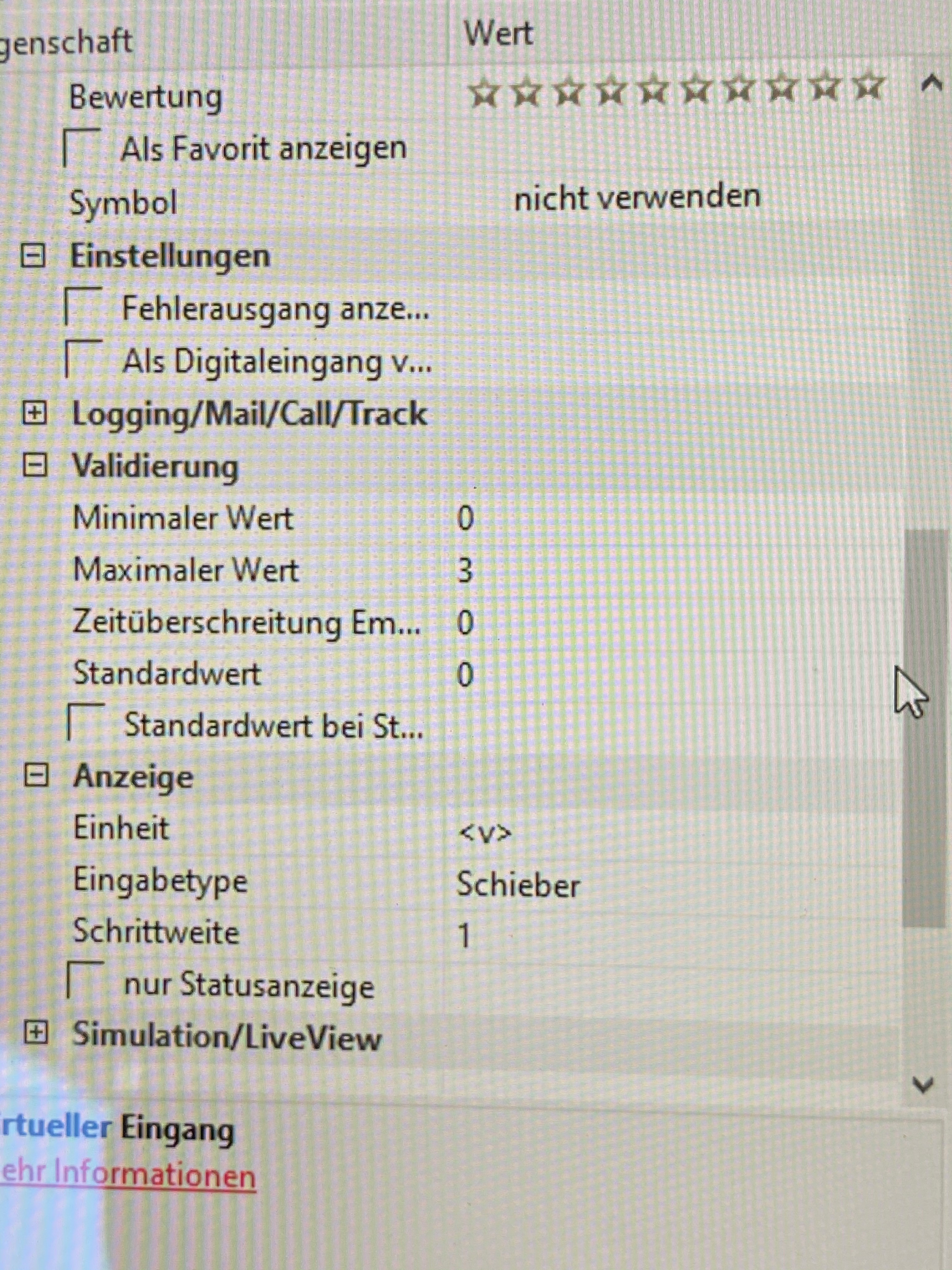Collapse the Anzeige section
The image size is (952, 1270).
36,777
